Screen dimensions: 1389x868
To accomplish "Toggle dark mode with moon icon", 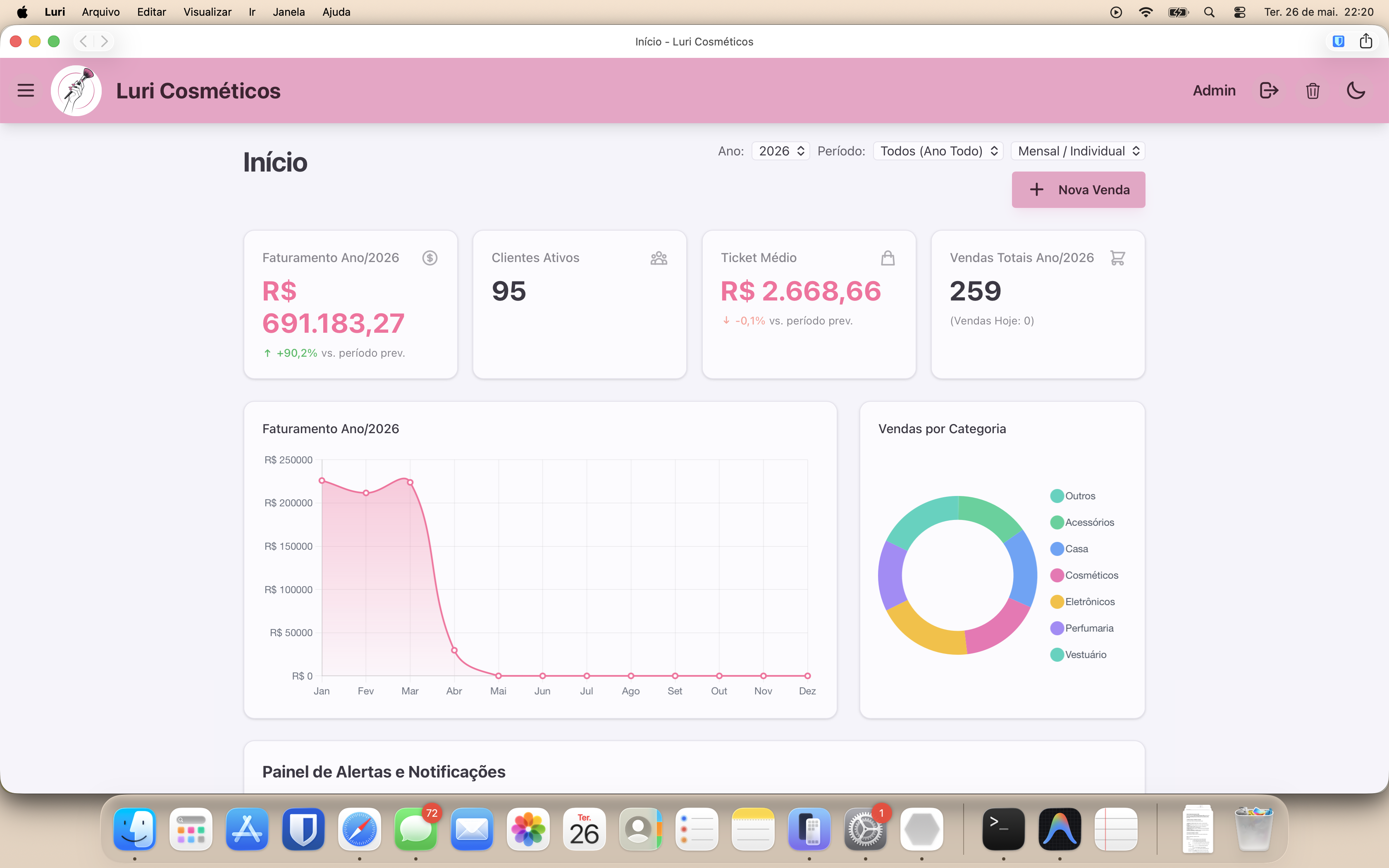I will point(1356,90).
